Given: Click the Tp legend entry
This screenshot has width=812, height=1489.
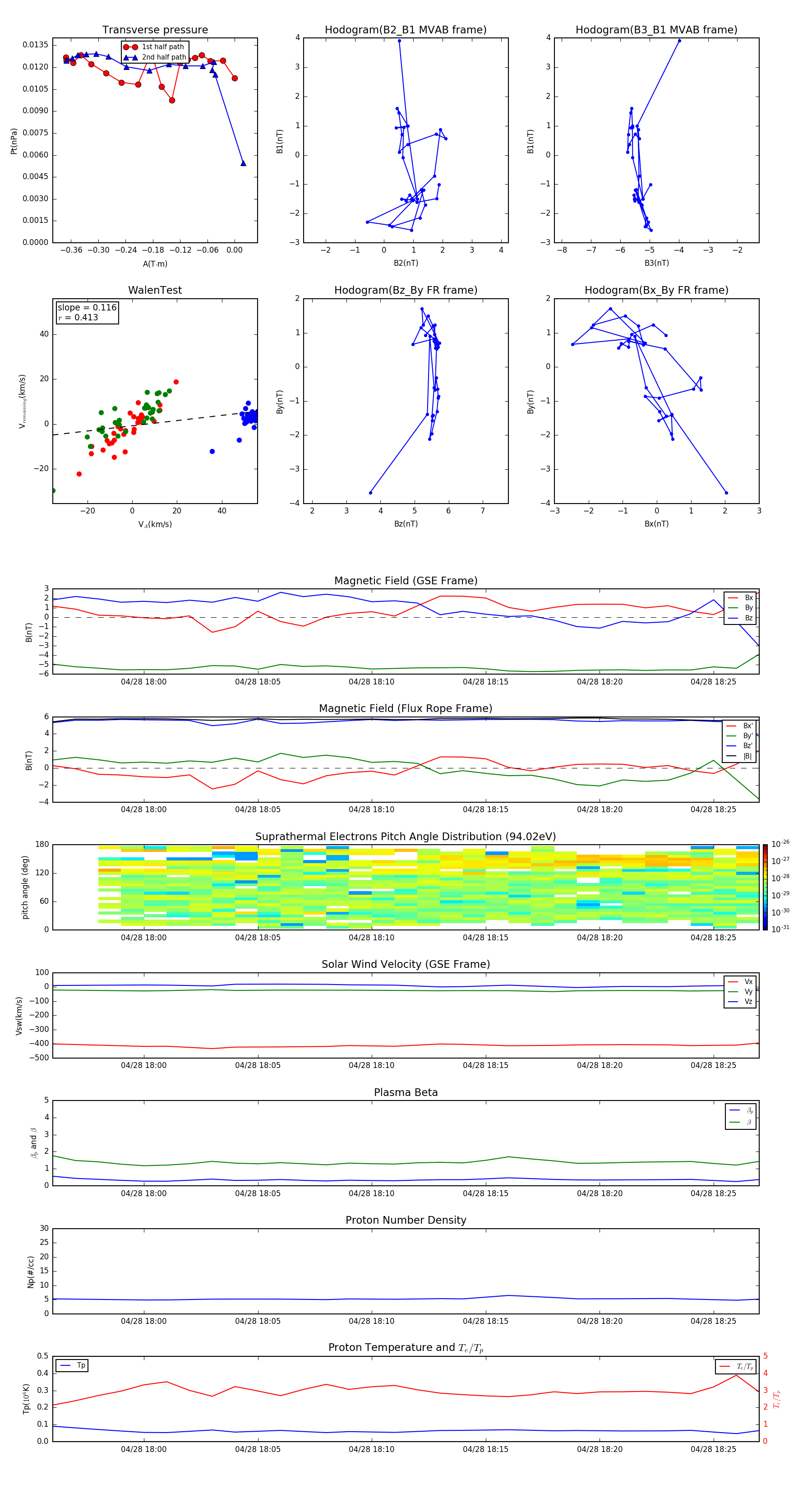Looking at the screenshot, I should [73, 1365].
